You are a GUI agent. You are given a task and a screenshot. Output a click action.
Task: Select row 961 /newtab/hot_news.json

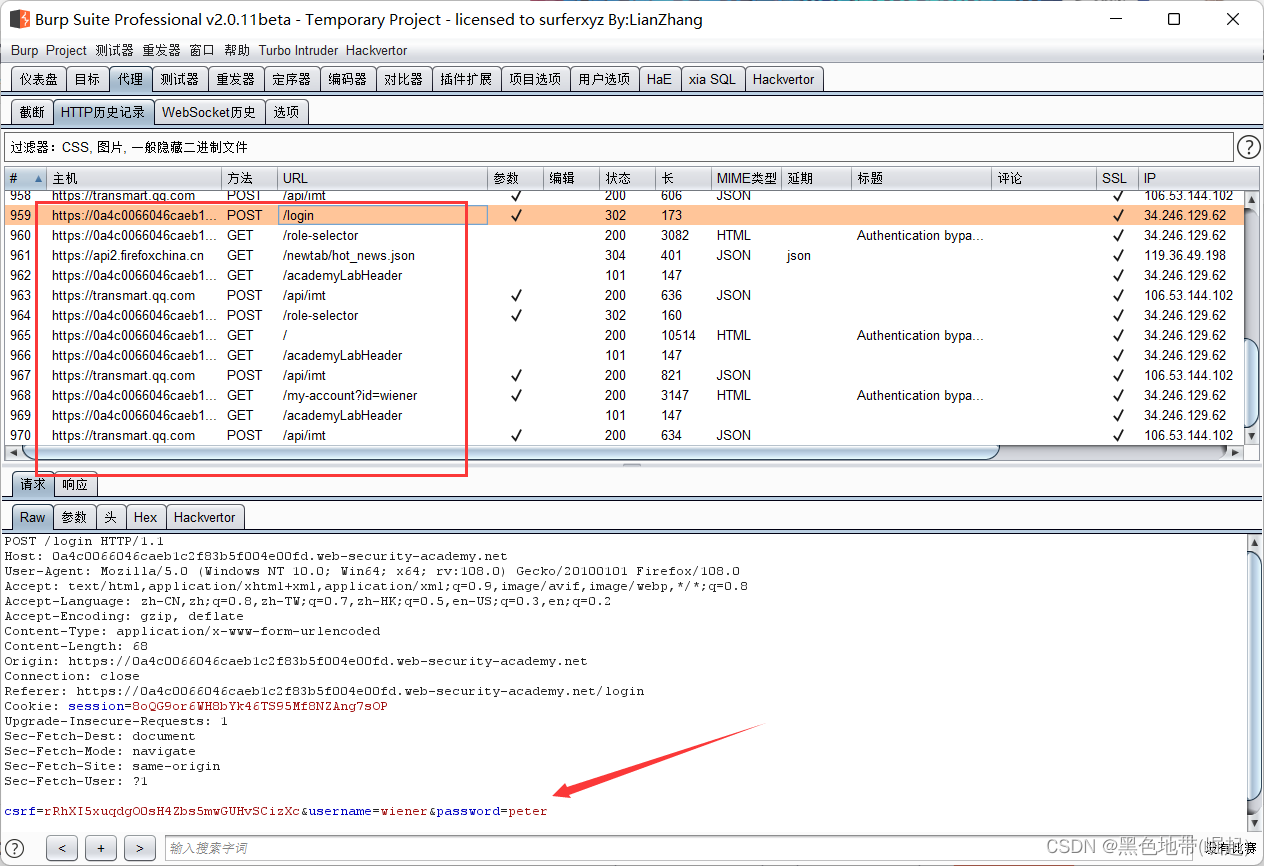(625, 255)
